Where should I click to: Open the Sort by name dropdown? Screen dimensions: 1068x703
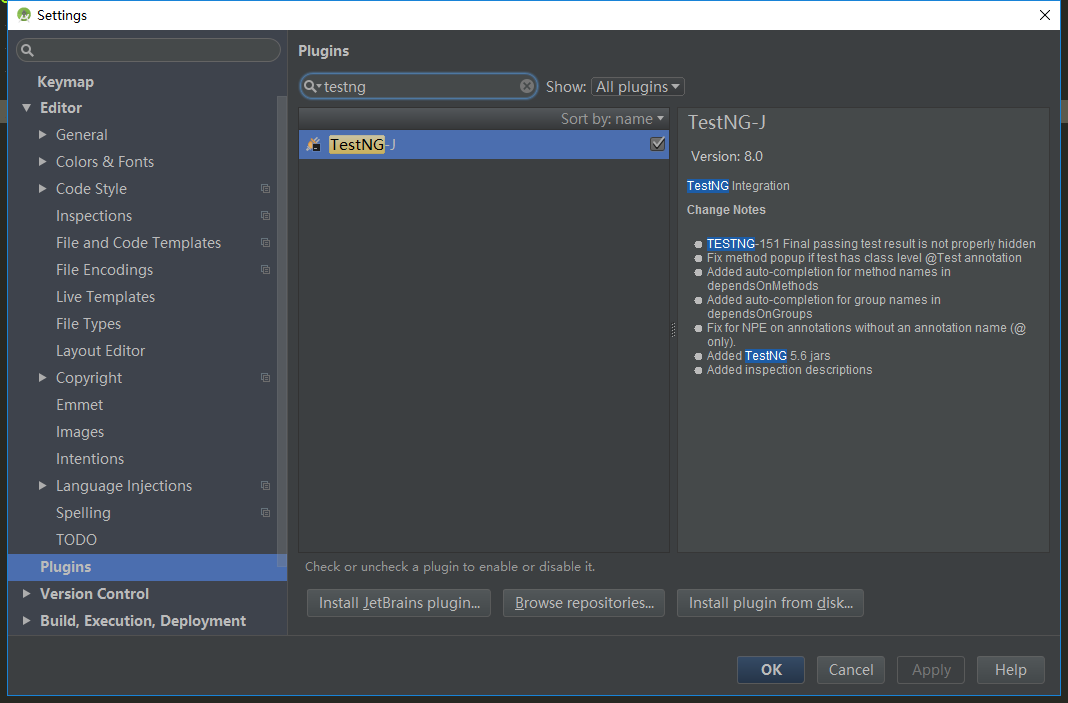point(612,119)
